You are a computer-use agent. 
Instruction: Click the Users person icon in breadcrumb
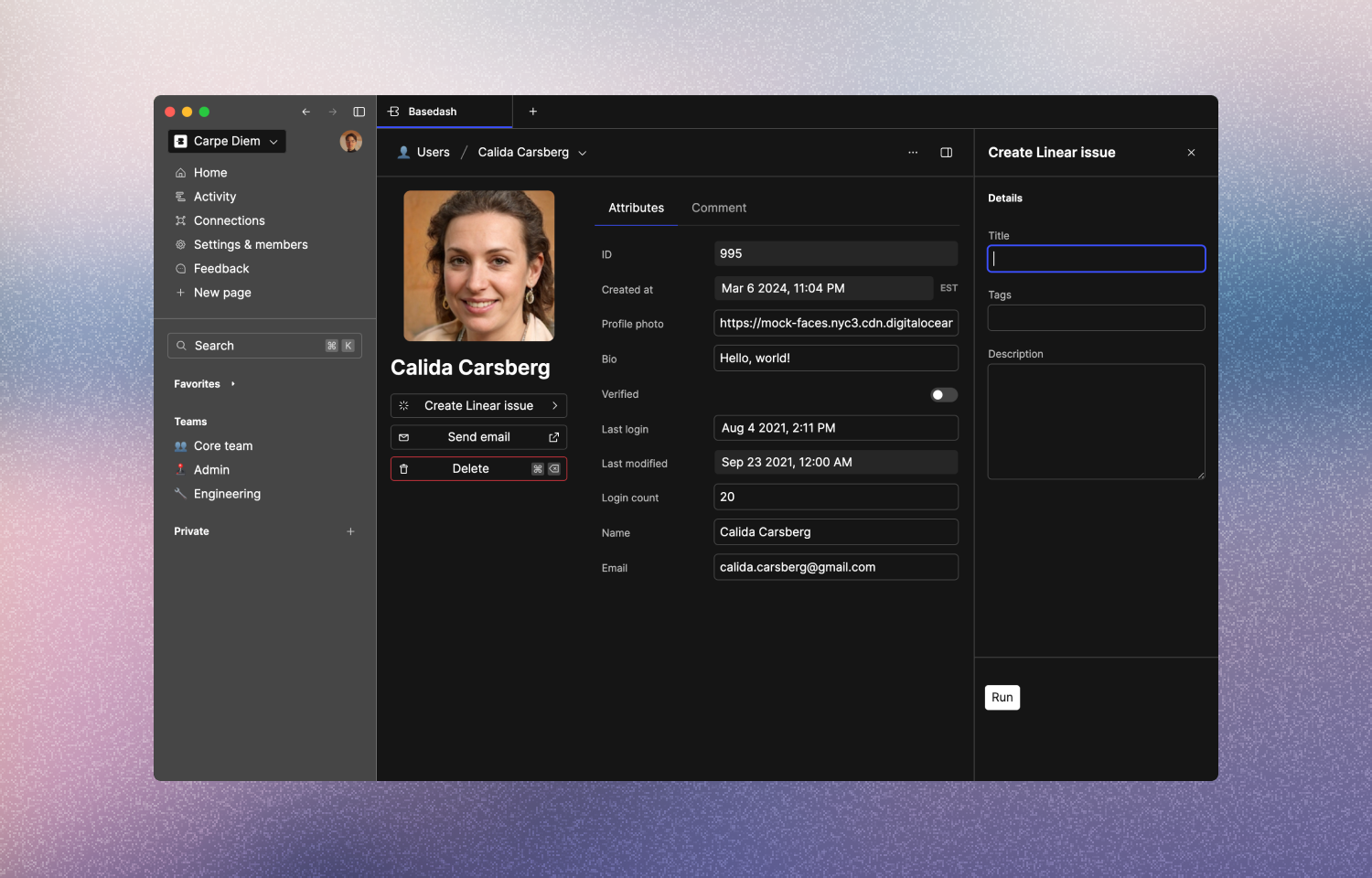[x=403, y=153]
